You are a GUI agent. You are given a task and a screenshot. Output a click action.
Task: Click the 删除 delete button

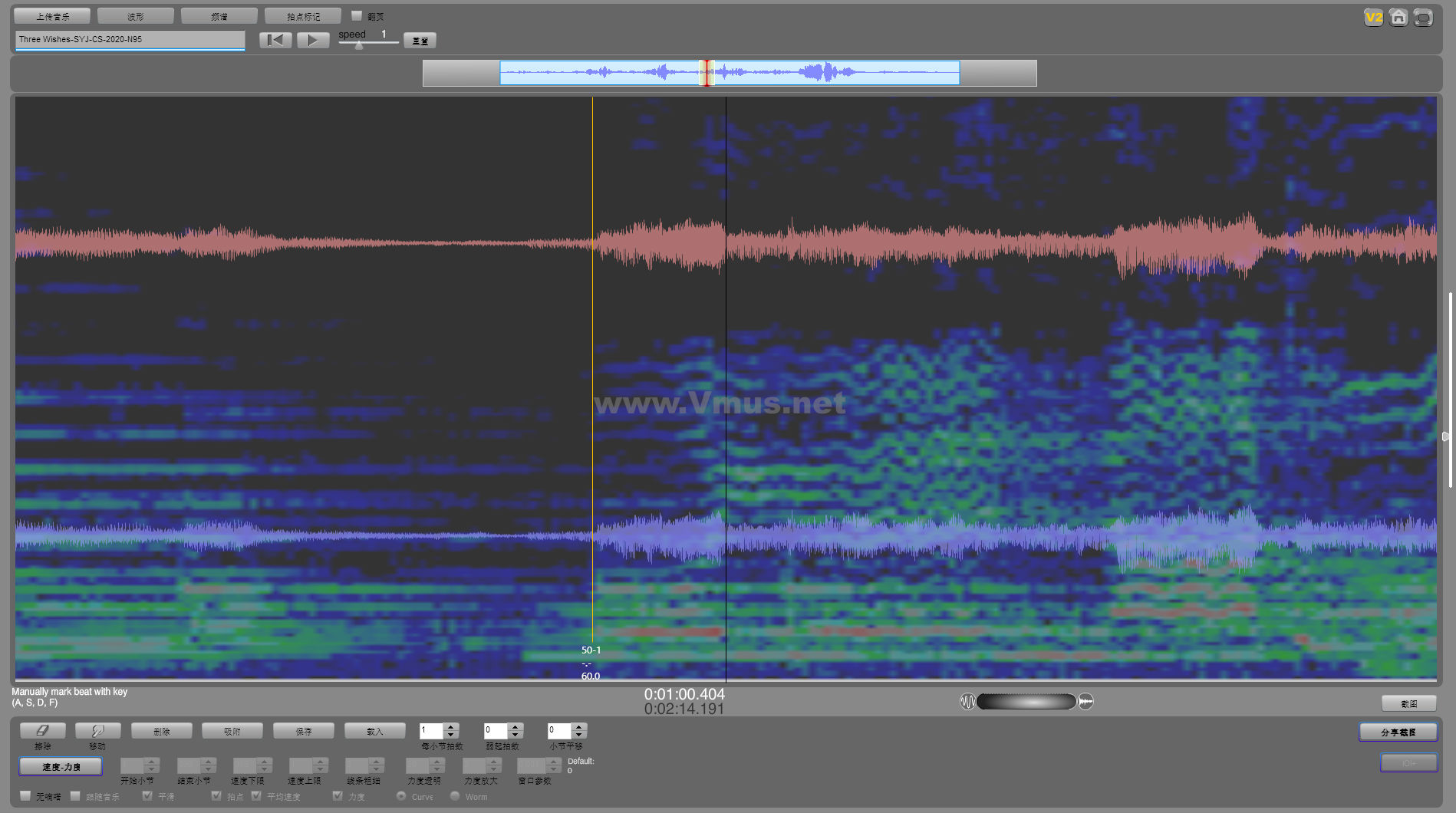(161, 731)
